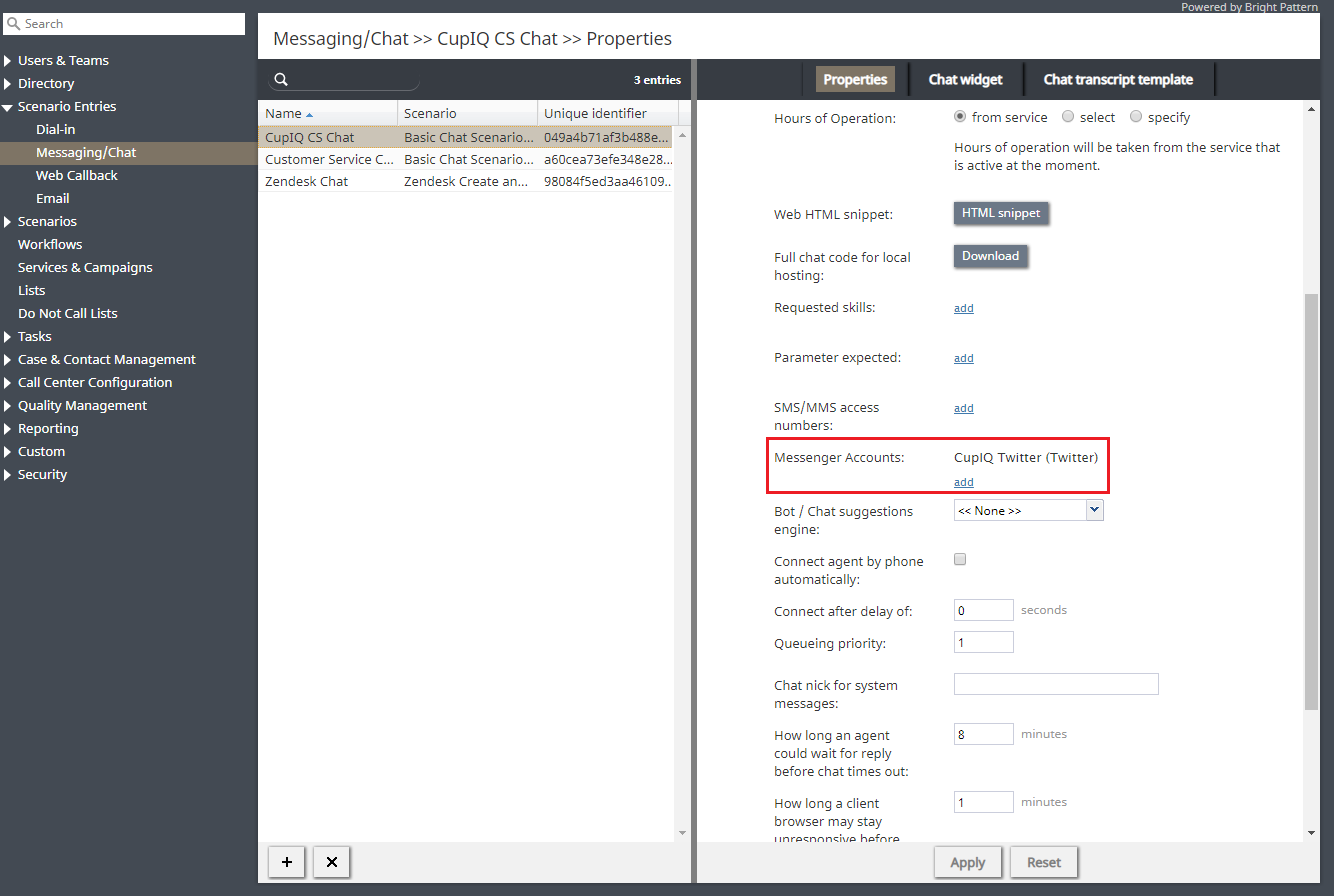Expand the Custom menu
The width and height of the screenshot is (1334, 896).
tap(8, 452)
